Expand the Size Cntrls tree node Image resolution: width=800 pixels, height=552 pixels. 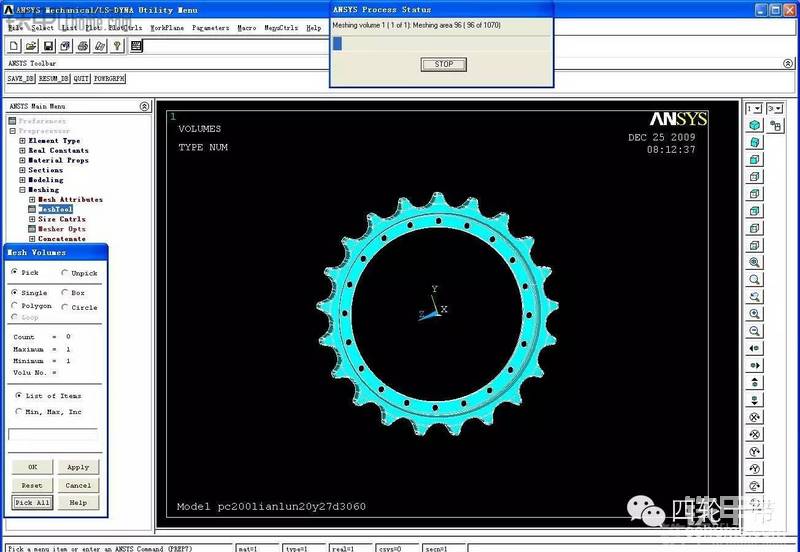(32, 219)
